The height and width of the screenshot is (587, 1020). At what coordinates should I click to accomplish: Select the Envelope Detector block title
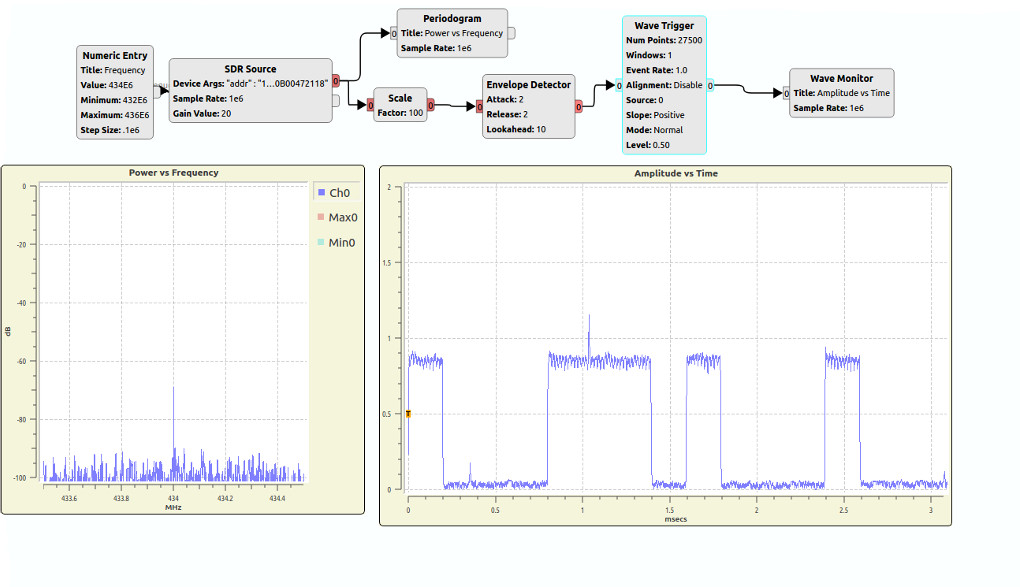point(528,85)
